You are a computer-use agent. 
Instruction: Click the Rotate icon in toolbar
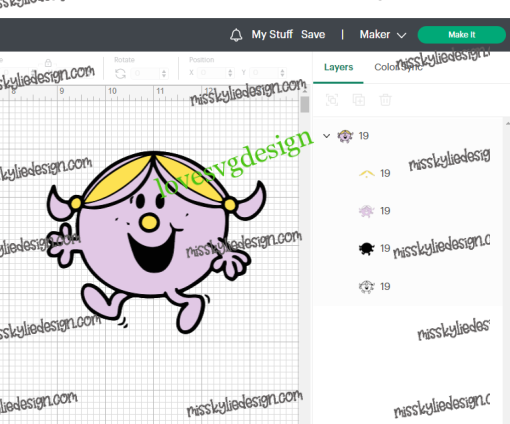pyautogui.click(x=120, y=73)
